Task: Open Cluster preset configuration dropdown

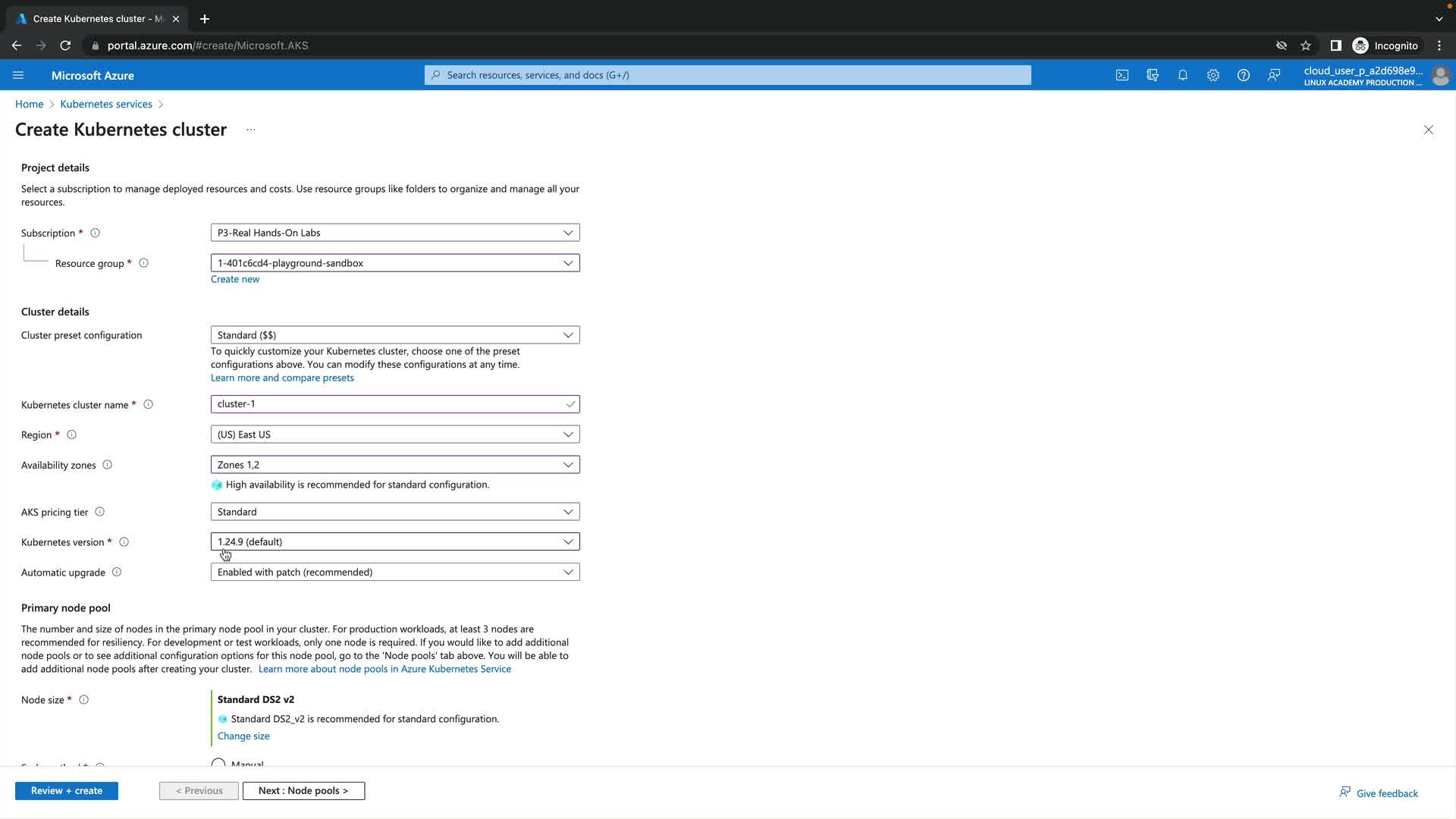Action: pos(394,335)
